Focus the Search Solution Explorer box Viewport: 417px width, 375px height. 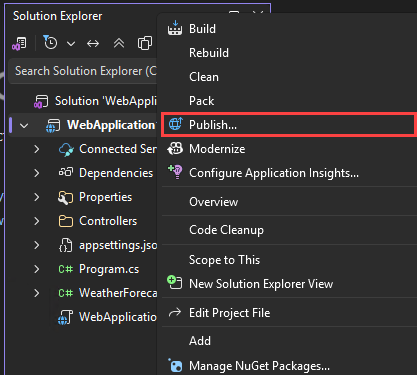(x=83, y=71)
